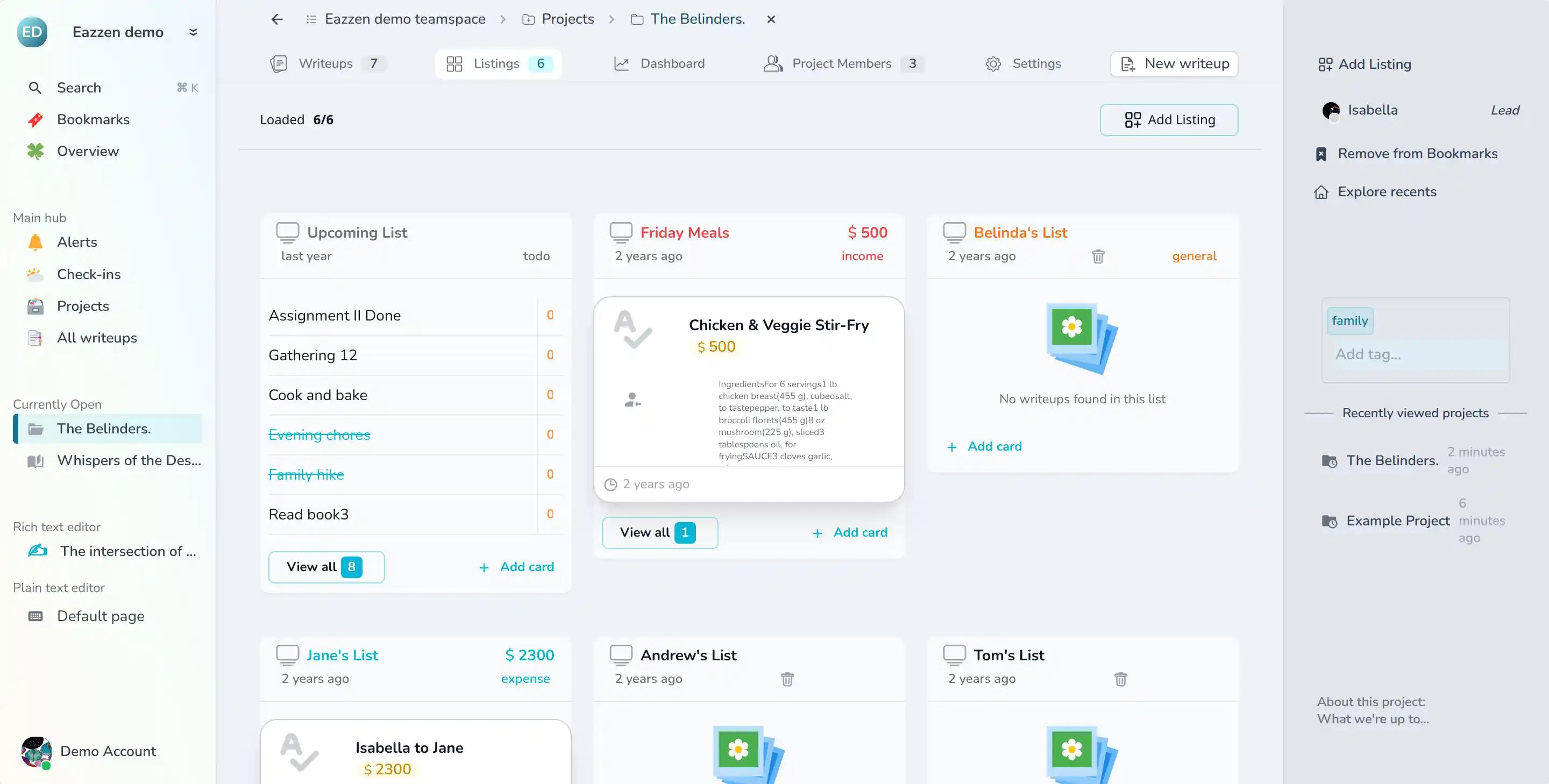This screenshot has height=784, width=1549.
Task: Click the New writeup button
Action: [x=1174, y=64]
